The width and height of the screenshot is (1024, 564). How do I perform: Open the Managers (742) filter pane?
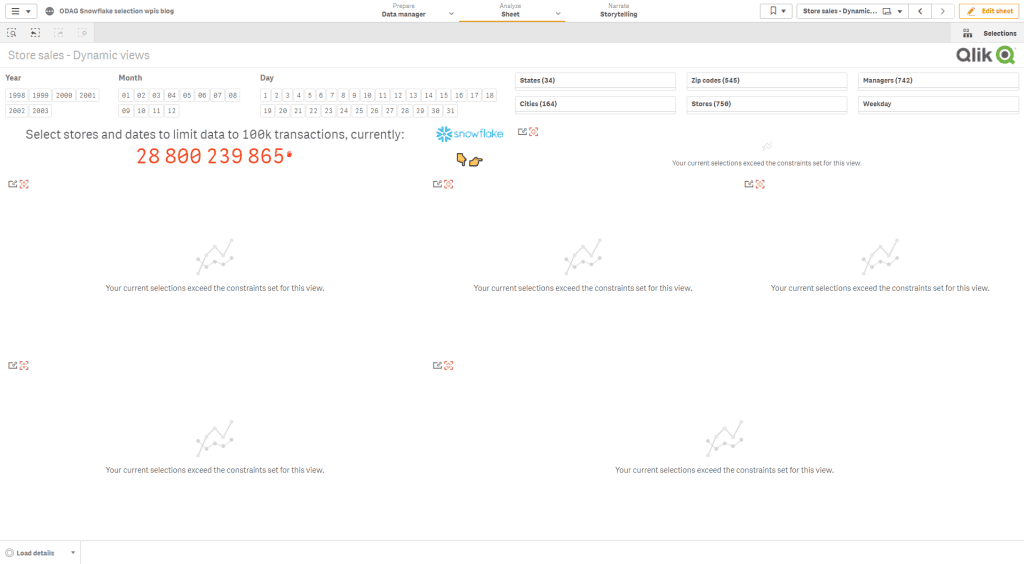tap(937, 80)
